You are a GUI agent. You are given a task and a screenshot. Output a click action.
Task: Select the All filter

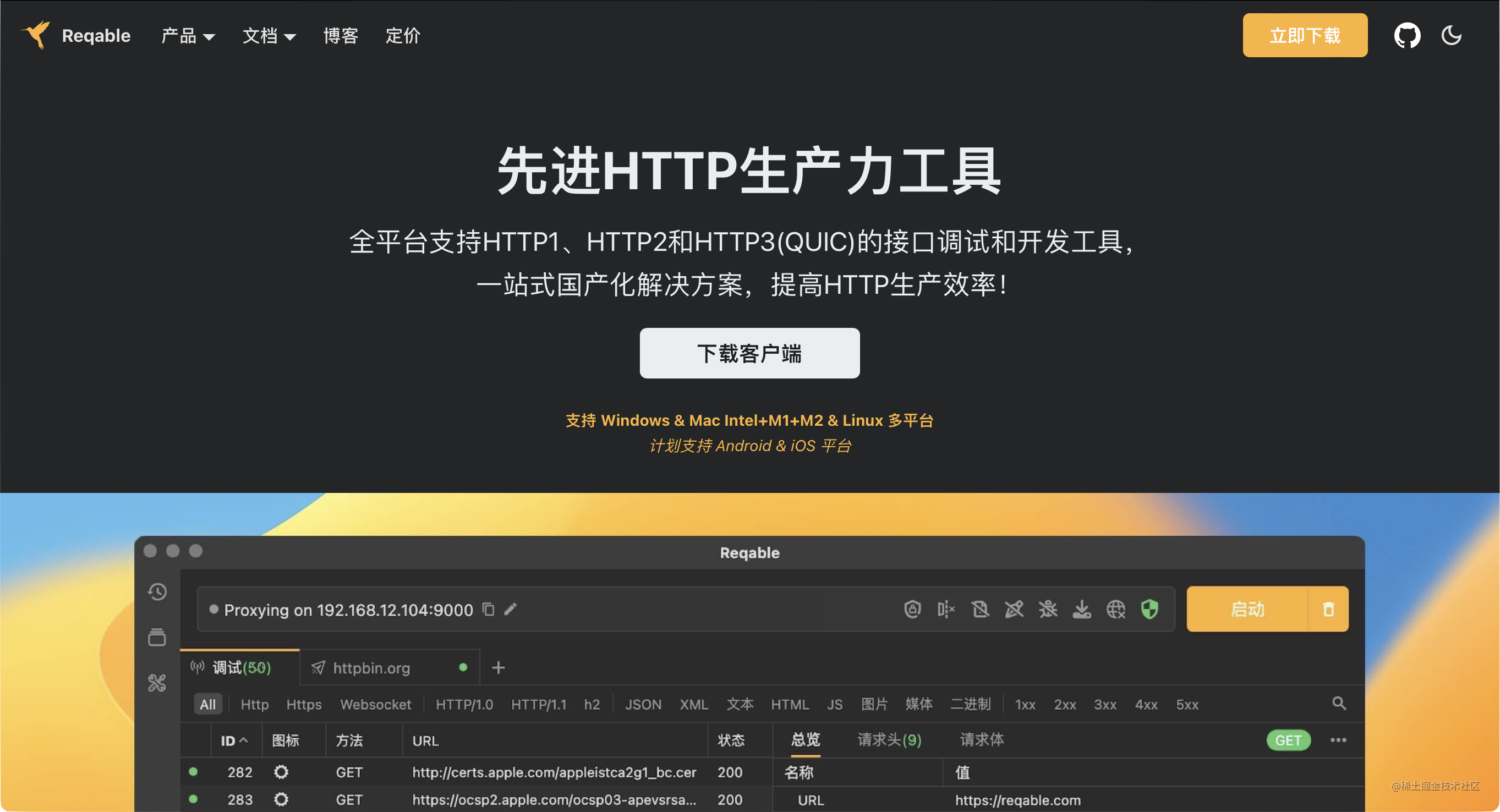[207, 704]
